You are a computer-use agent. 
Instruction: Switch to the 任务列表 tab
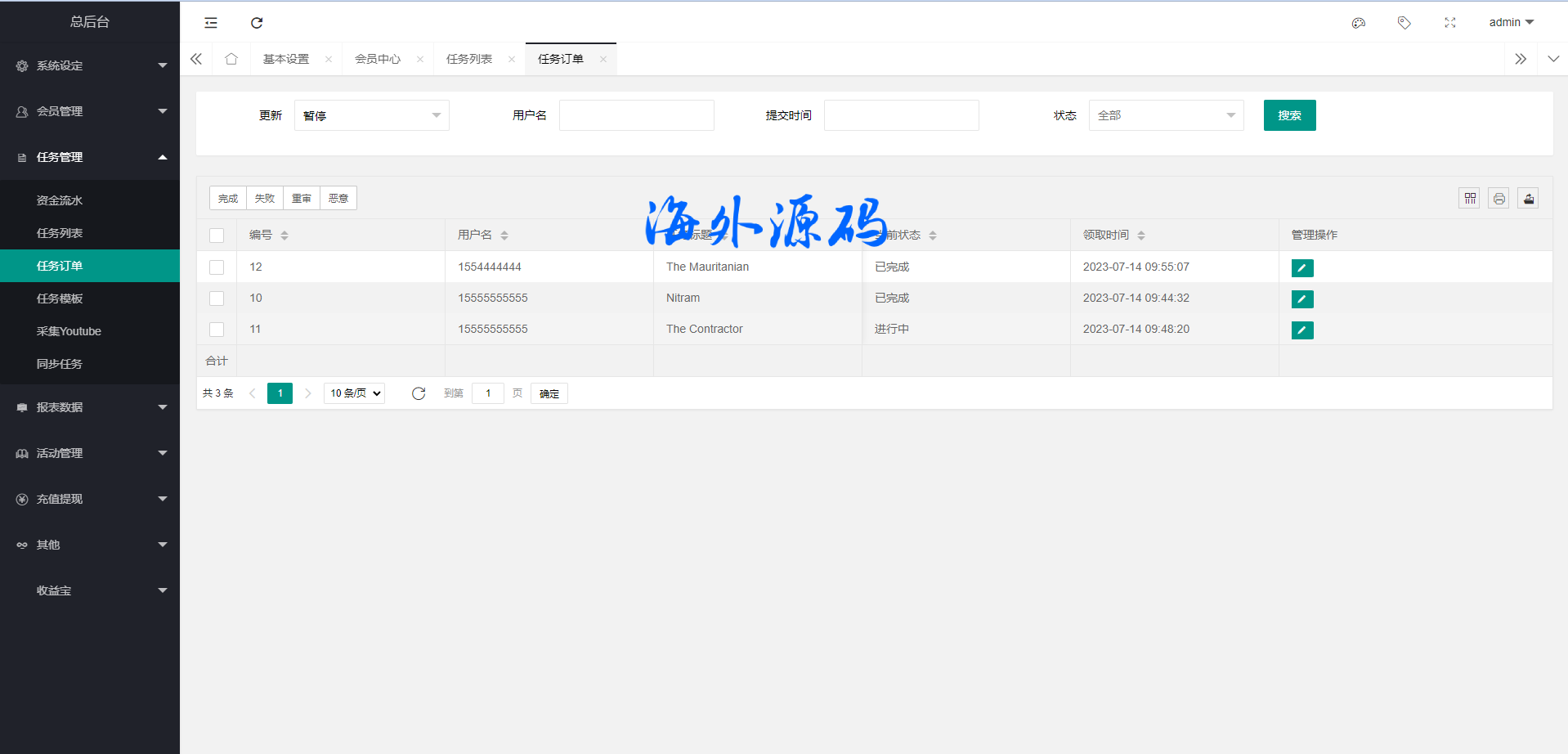(469, 59)
